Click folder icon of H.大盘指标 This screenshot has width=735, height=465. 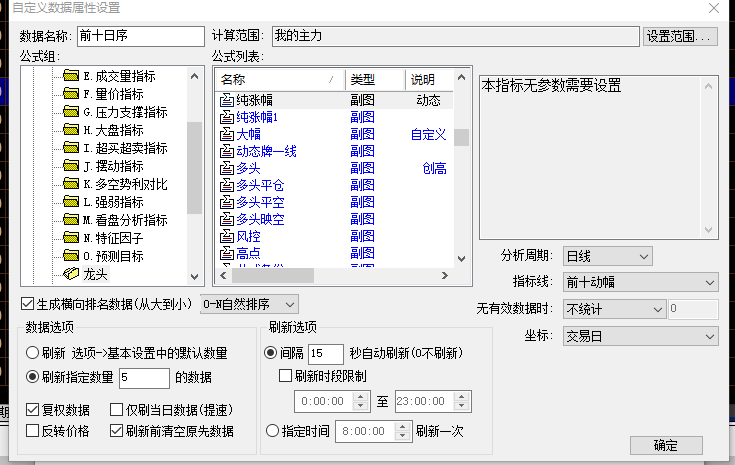pyautogui.click(x=71, y=129)
